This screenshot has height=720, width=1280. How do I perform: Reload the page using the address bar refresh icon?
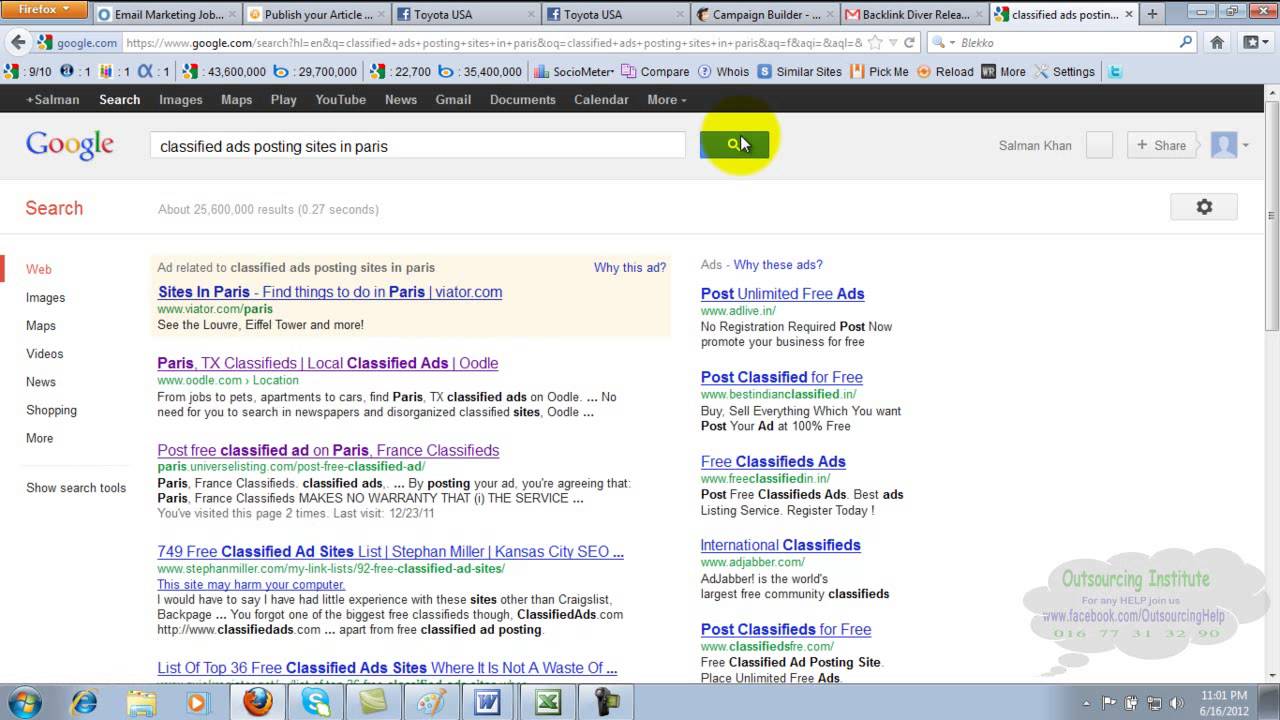[x=909, y=43]
